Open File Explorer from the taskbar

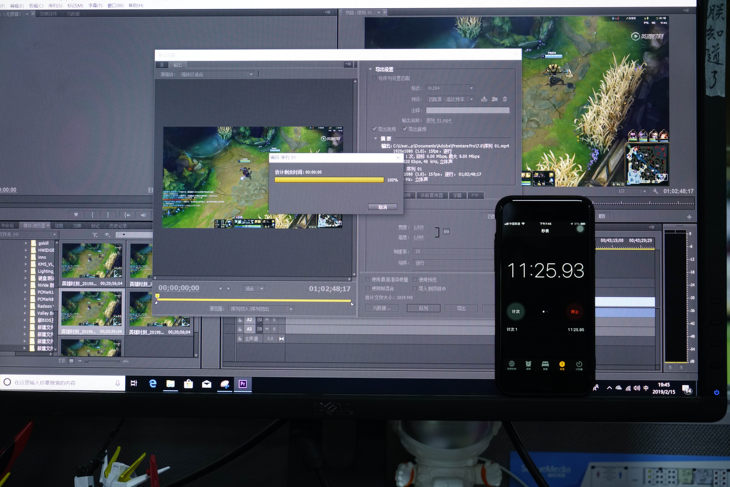click(x=170, y=384)
